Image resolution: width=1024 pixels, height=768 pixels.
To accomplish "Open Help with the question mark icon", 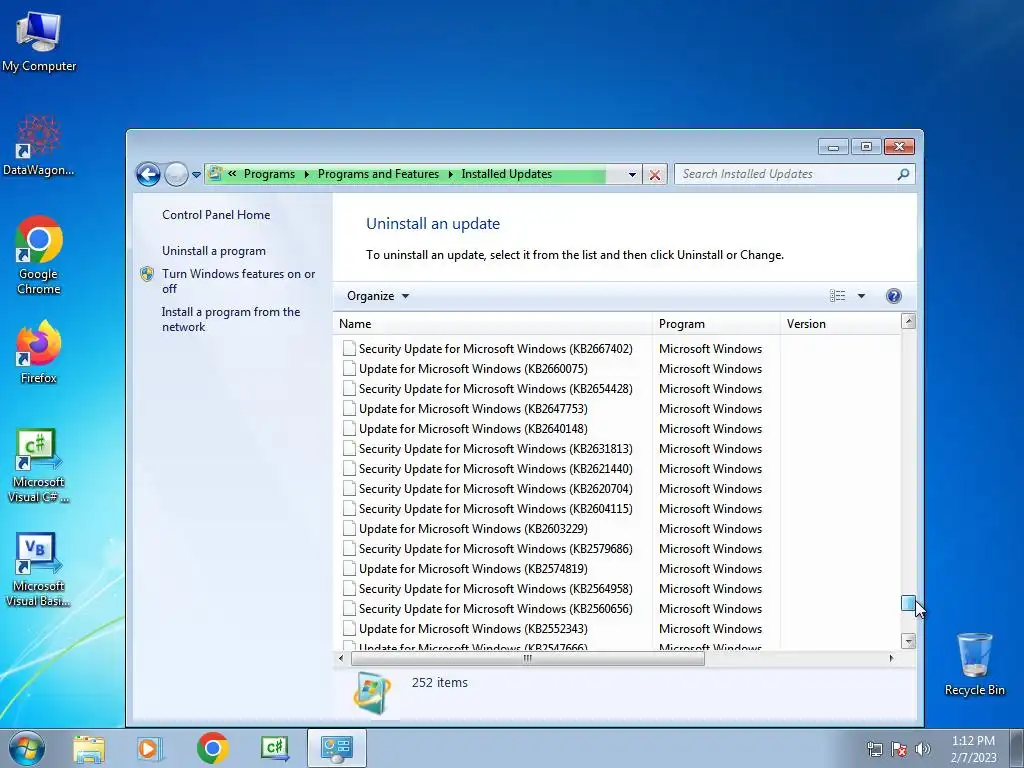I will pos(893,296).
